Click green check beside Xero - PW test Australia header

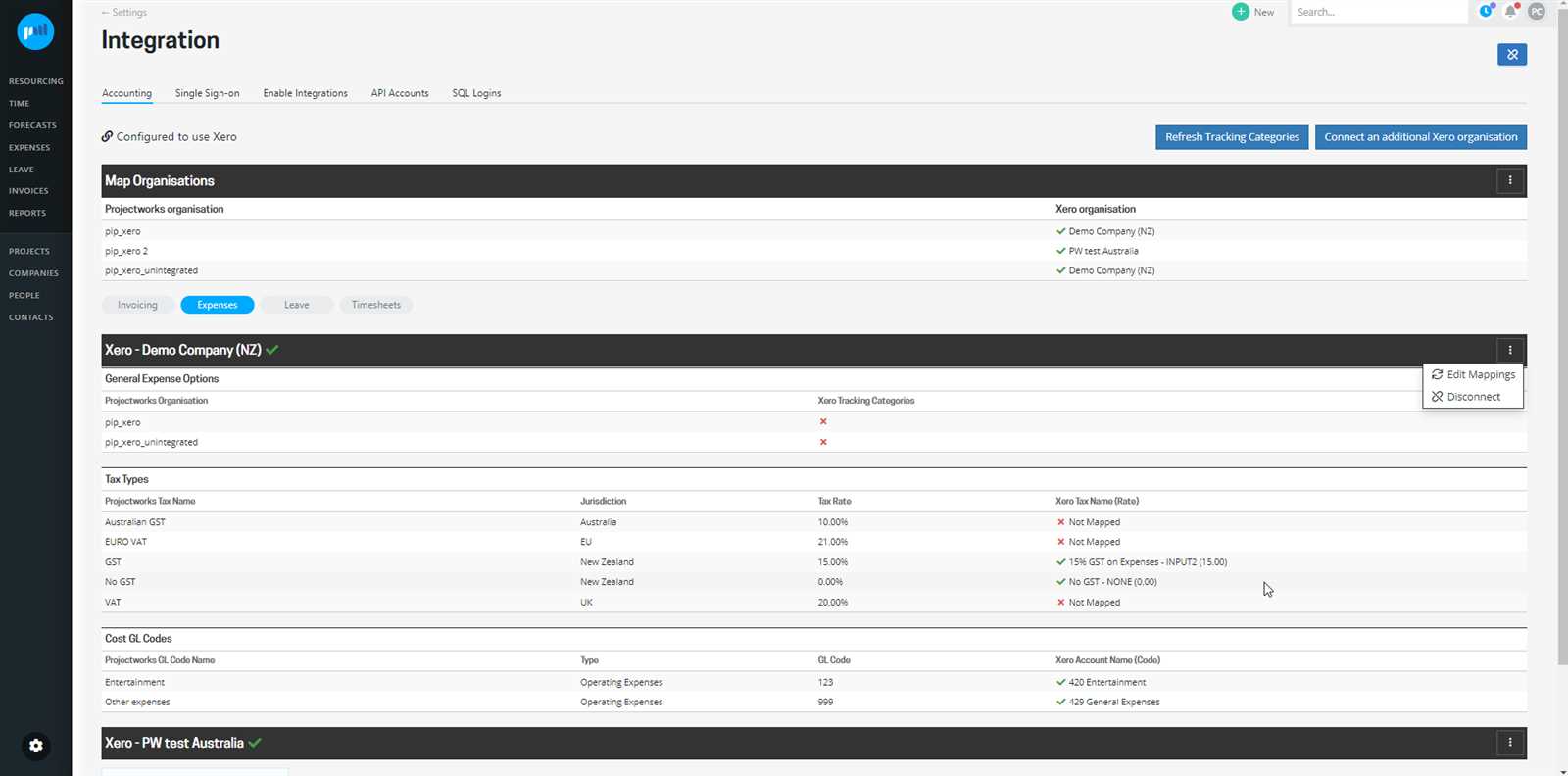[x=255, y=743]
